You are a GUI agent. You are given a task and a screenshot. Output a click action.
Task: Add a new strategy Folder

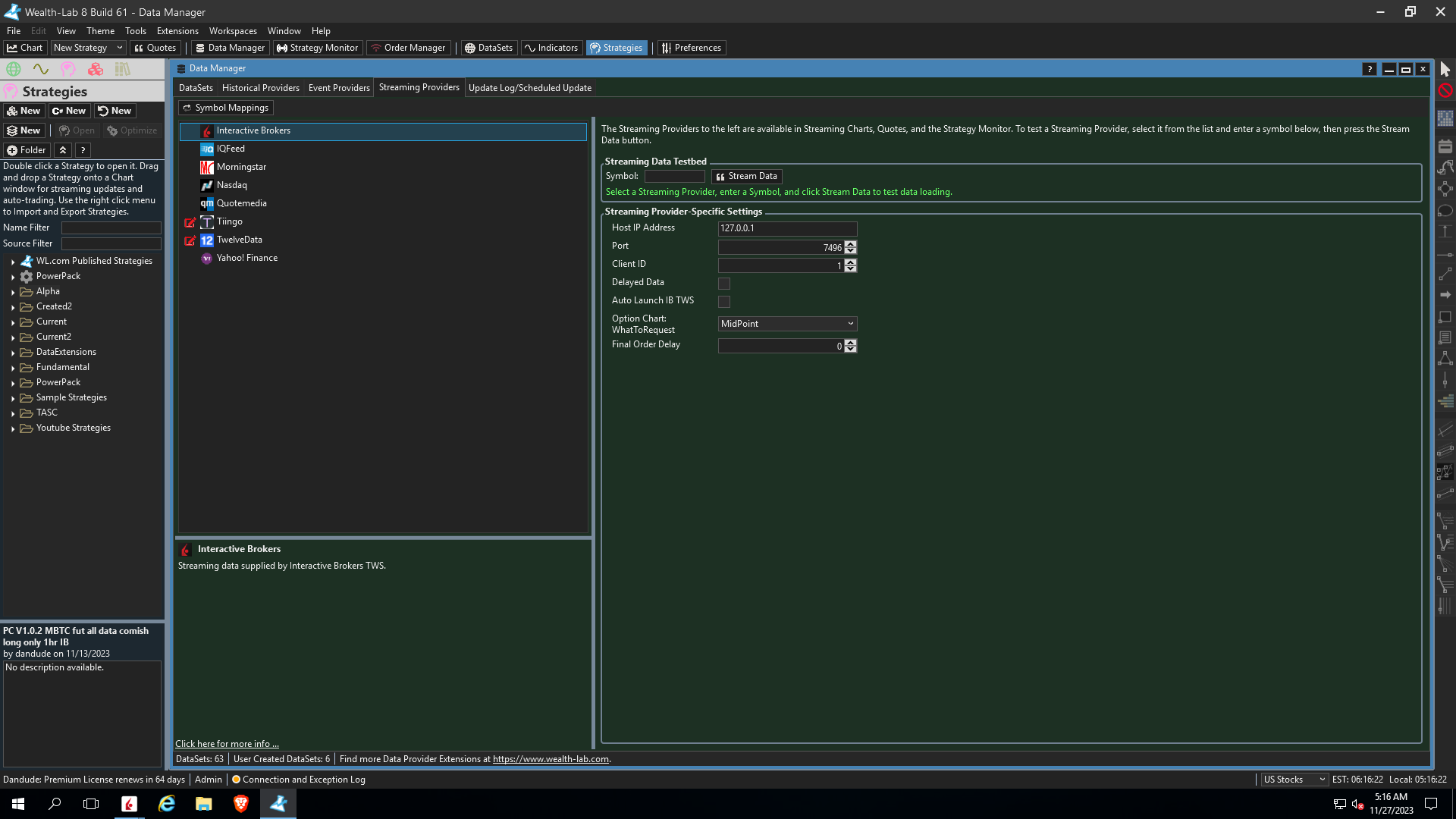point(27,150)
